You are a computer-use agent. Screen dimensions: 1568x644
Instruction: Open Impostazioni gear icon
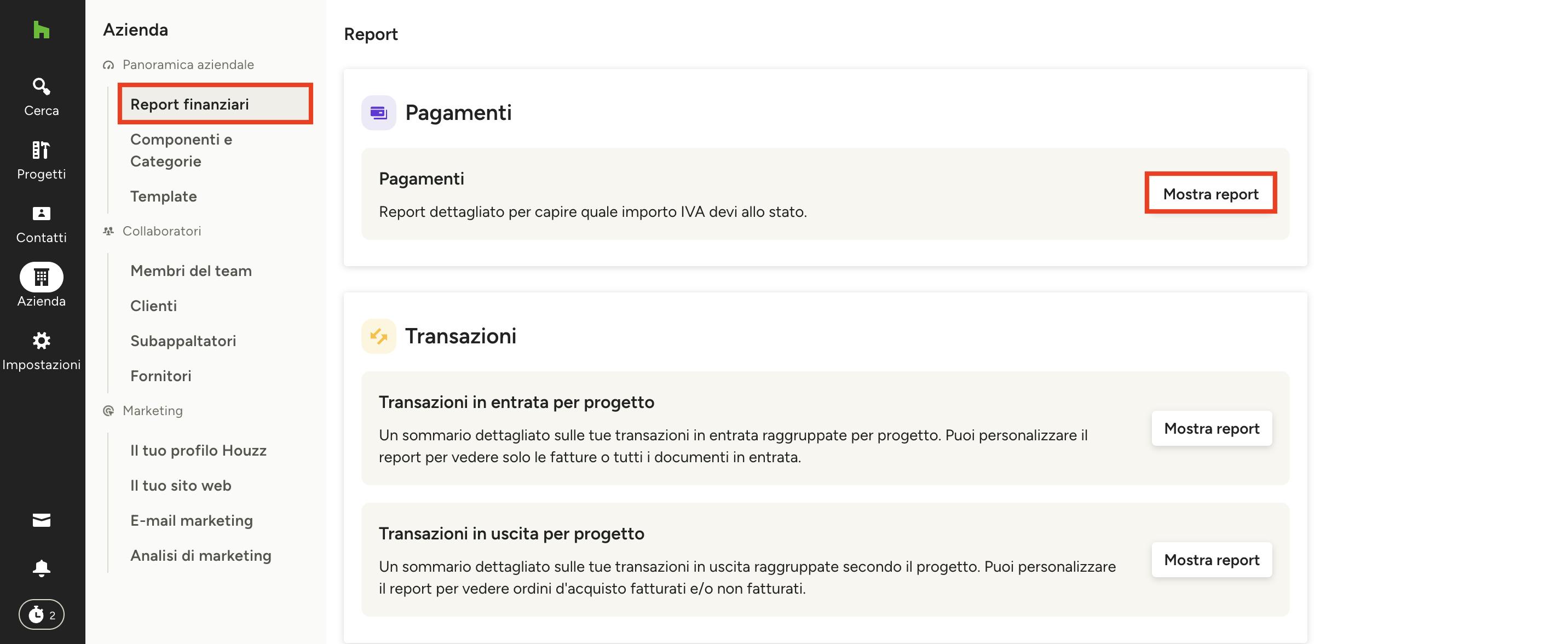[42, 340]
